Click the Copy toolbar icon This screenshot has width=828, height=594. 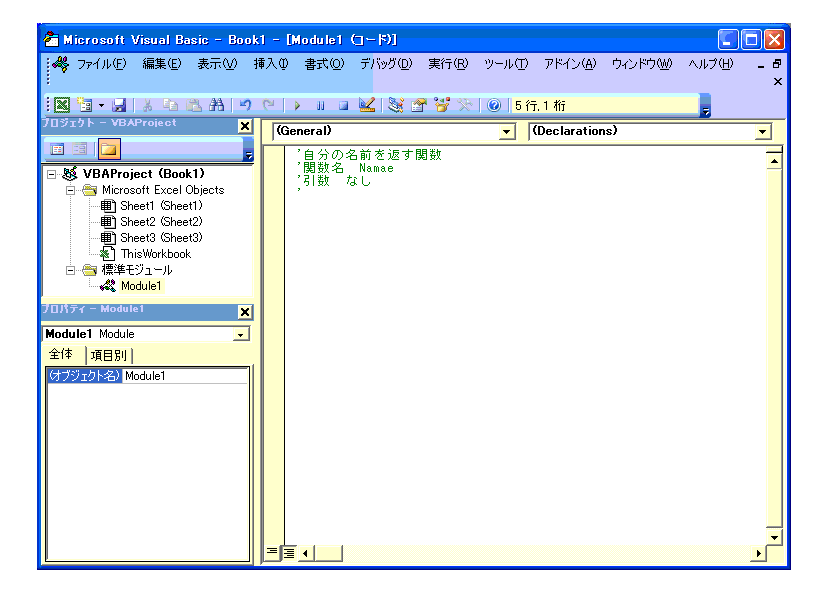tap(170, 105)
